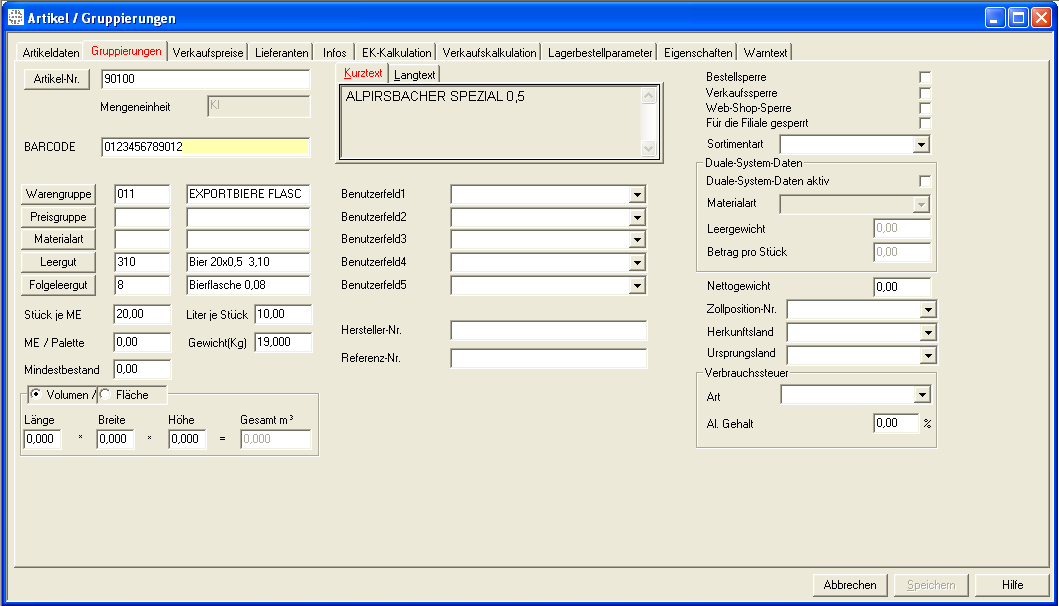Click into the BARCODE input field
Viewport: 1059px width, 606px height.
click(x=205, y=147)
